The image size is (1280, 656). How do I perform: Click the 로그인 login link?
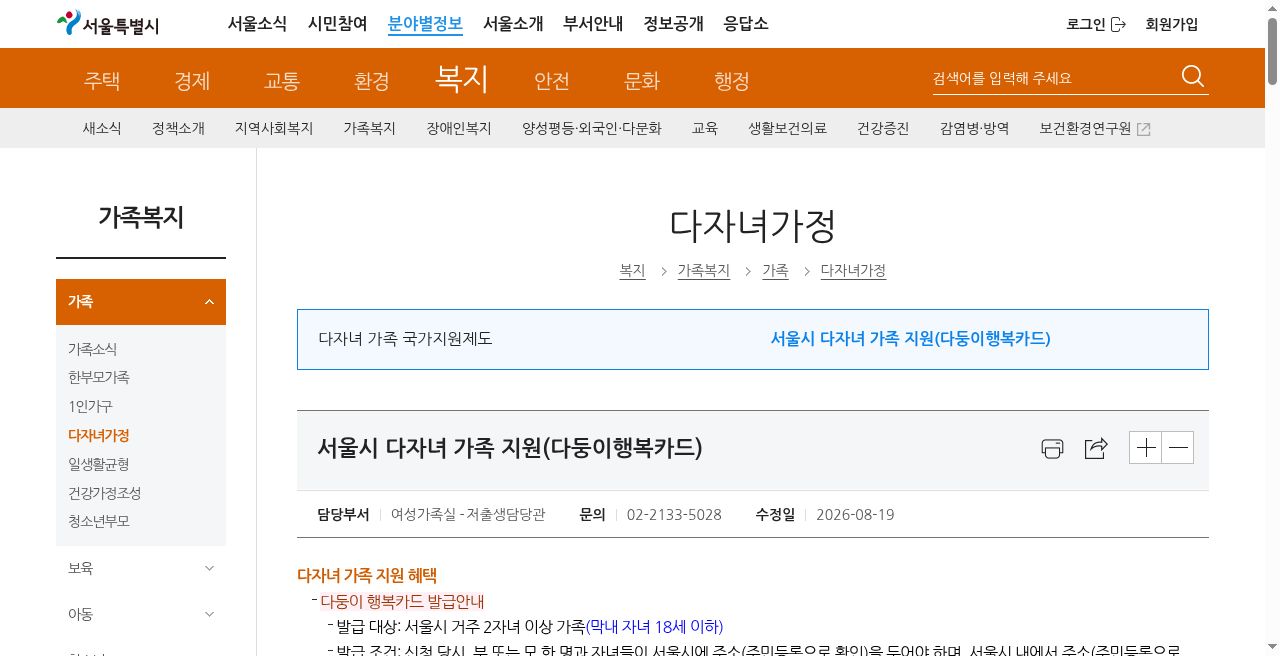[x=1096, y=24]
